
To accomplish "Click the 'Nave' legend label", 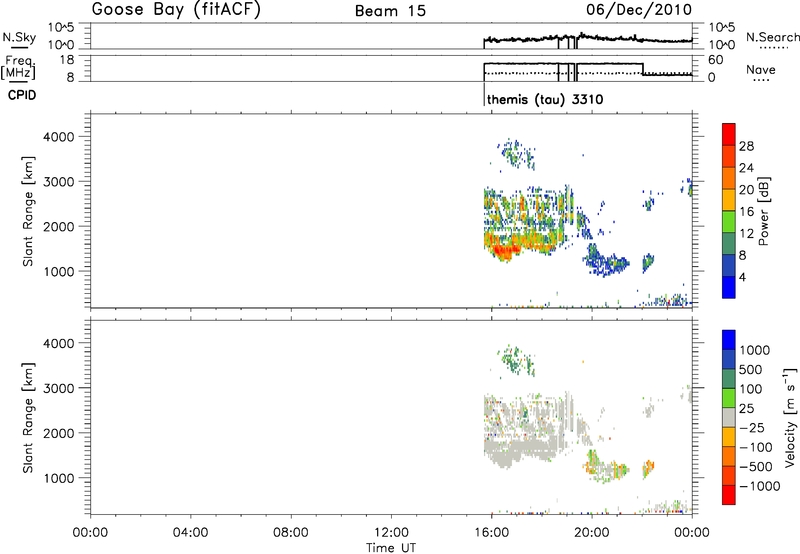I will 761,69.
